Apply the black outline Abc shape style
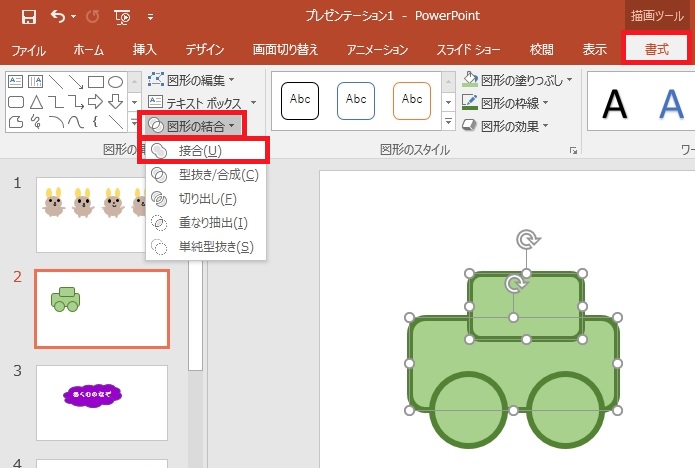 (x=300, y=101)
